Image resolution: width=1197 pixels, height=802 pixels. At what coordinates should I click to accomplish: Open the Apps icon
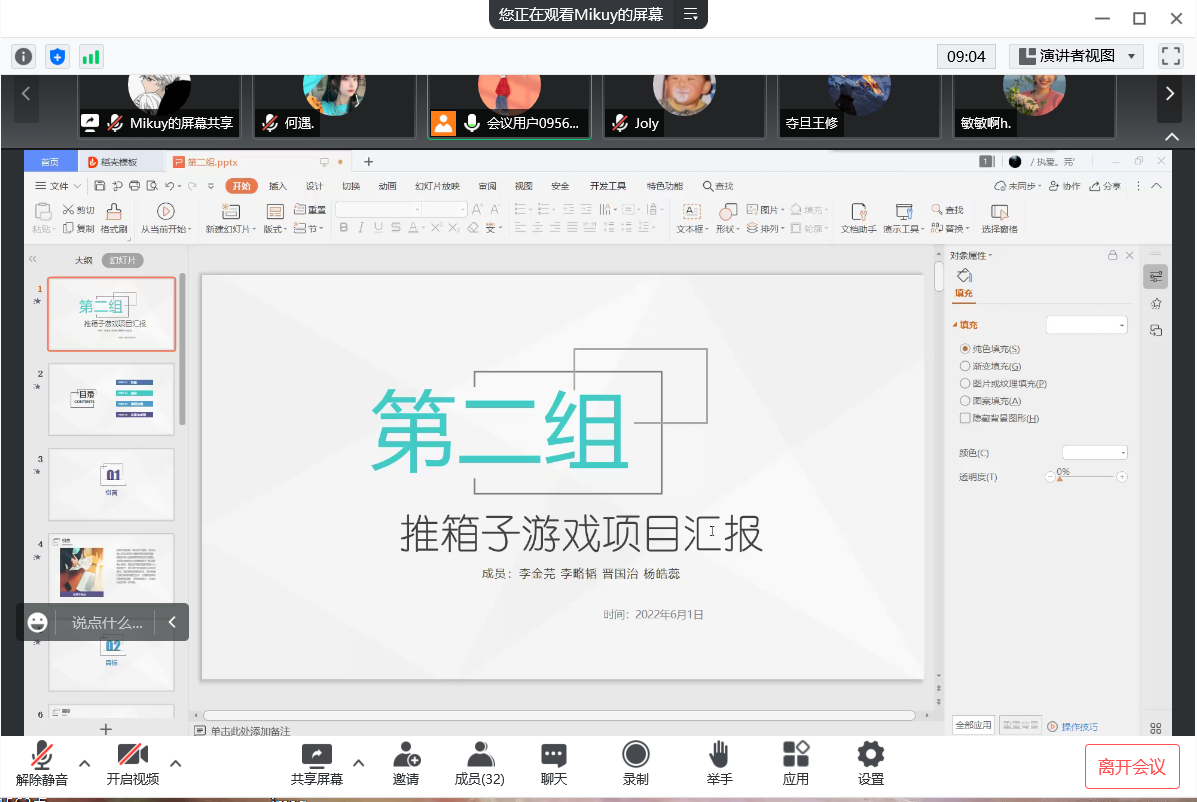point(795,756)
